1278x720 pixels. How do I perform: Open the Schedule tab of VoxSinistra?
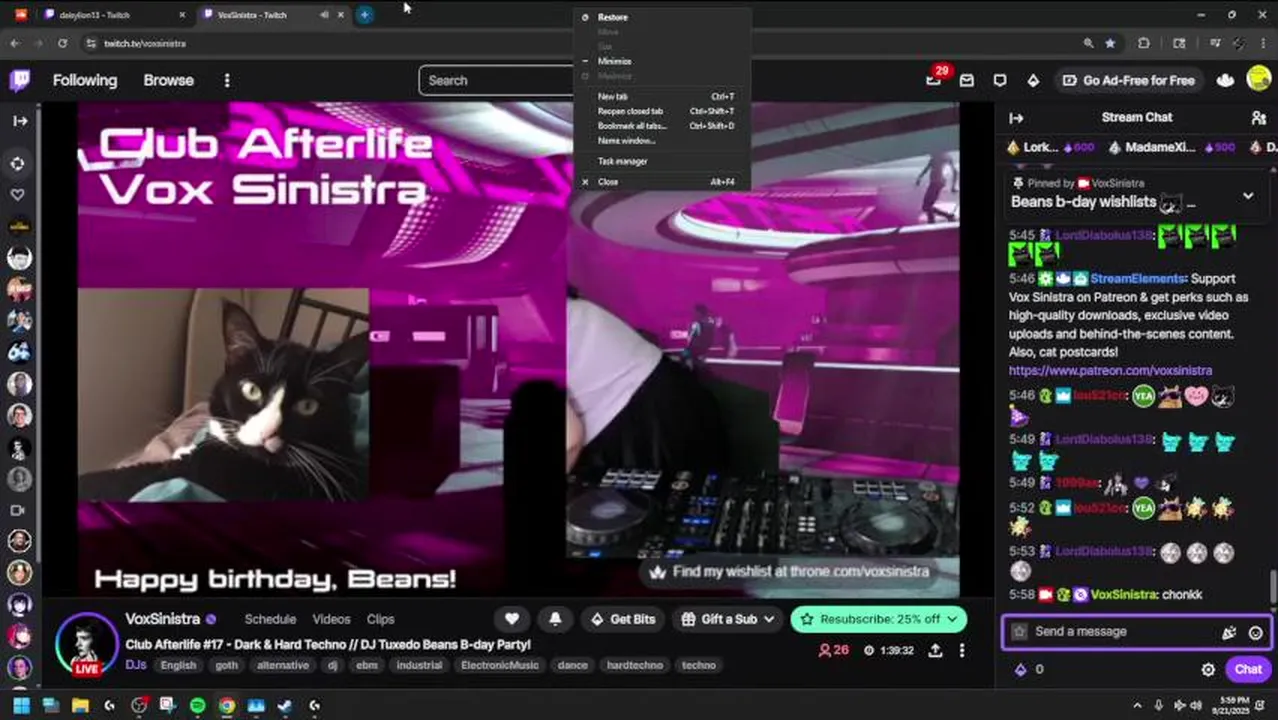point(270,620)
